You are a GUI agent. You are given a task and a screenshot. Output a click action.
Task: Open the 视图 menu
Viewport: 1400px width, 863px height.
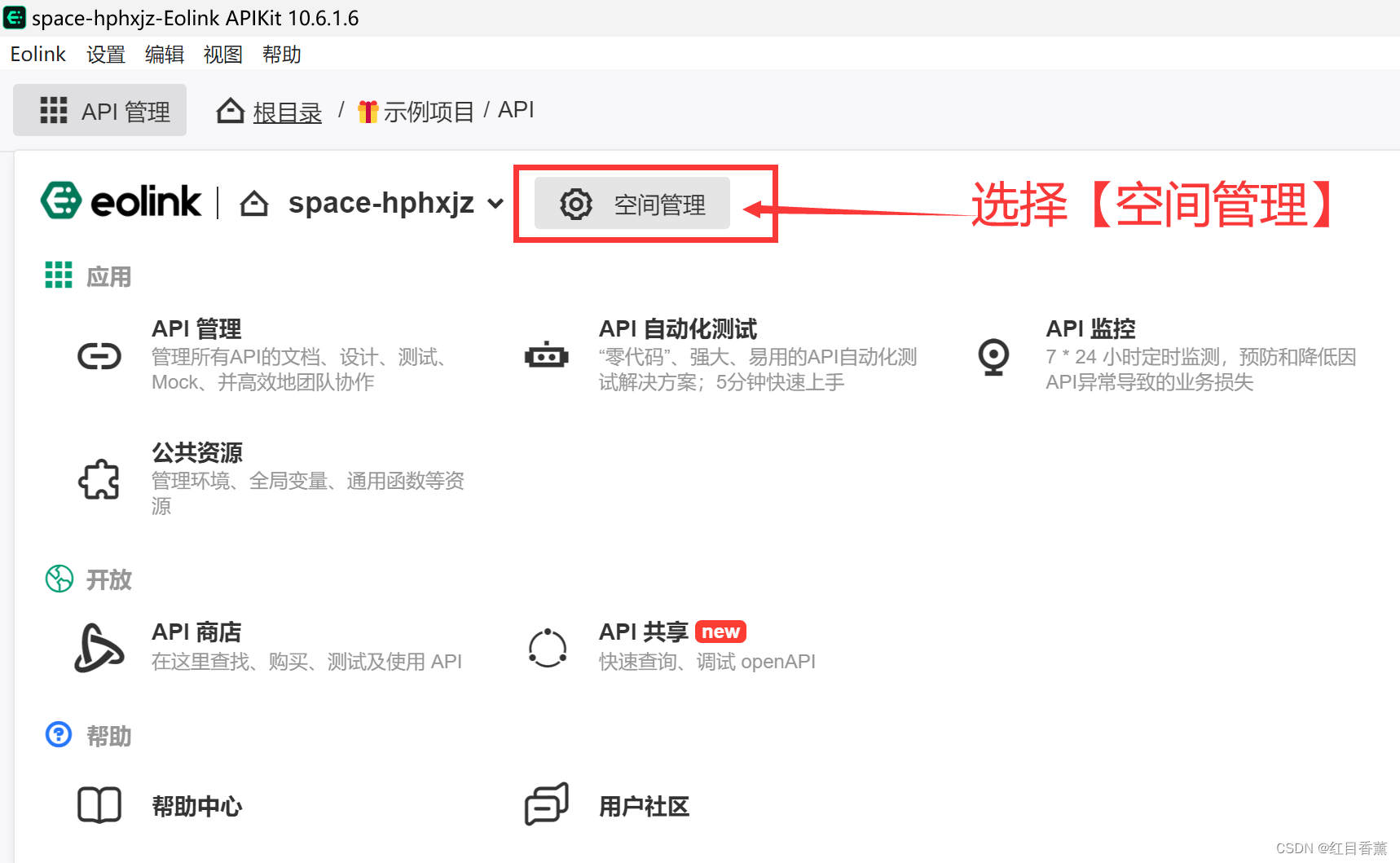tap(222, 54)
